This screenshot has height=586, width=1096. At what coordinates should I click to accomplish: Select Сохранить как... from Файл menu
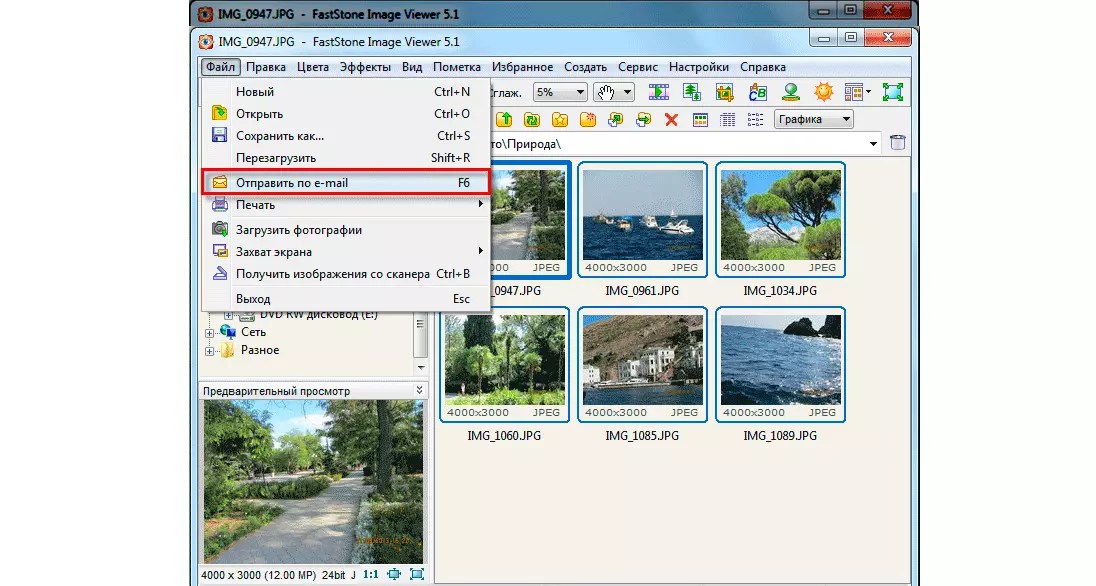click(x=279, y=136)
